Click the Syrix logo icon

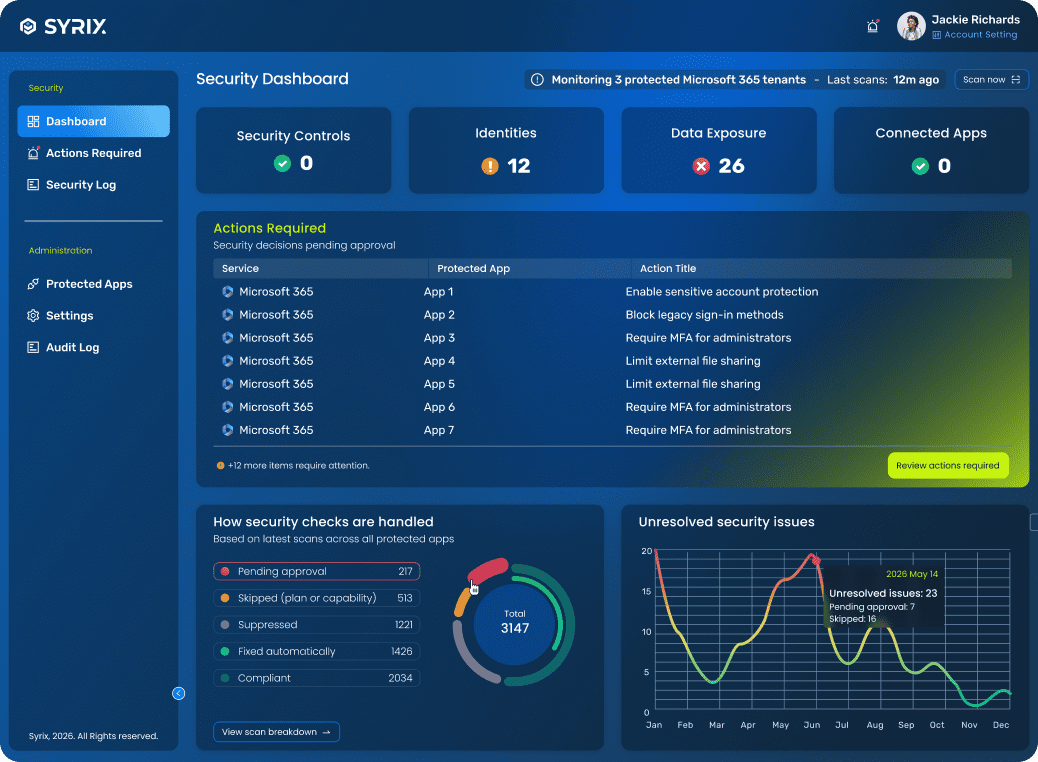(28, 27)
